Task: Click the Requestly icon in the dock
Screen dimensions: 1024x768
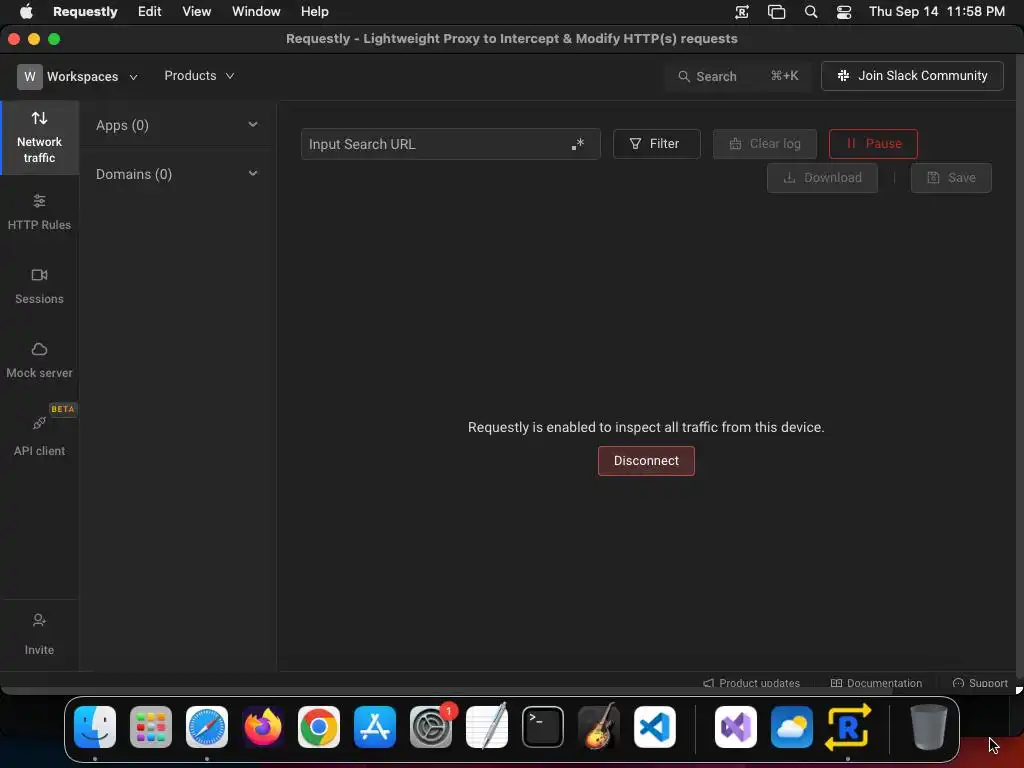Action: [848, 727]
